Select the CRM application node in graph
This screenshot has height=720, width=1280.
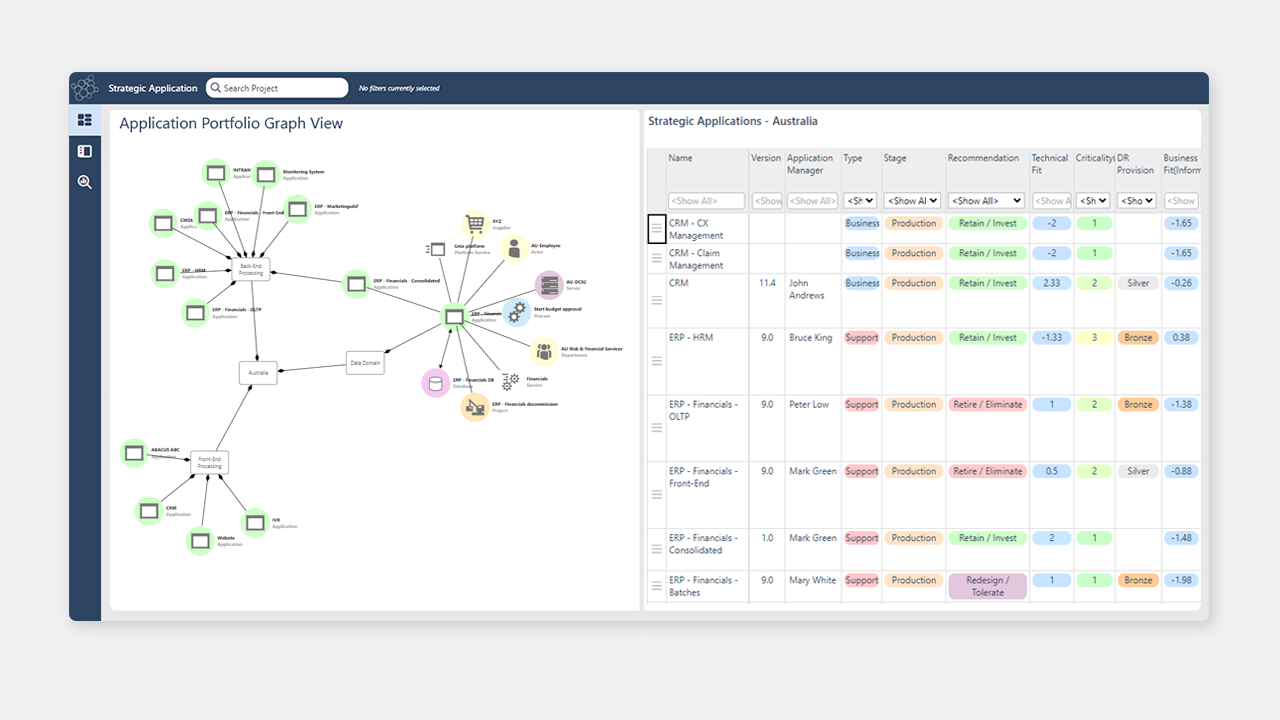pyautogui.click(x=149, y=510)
